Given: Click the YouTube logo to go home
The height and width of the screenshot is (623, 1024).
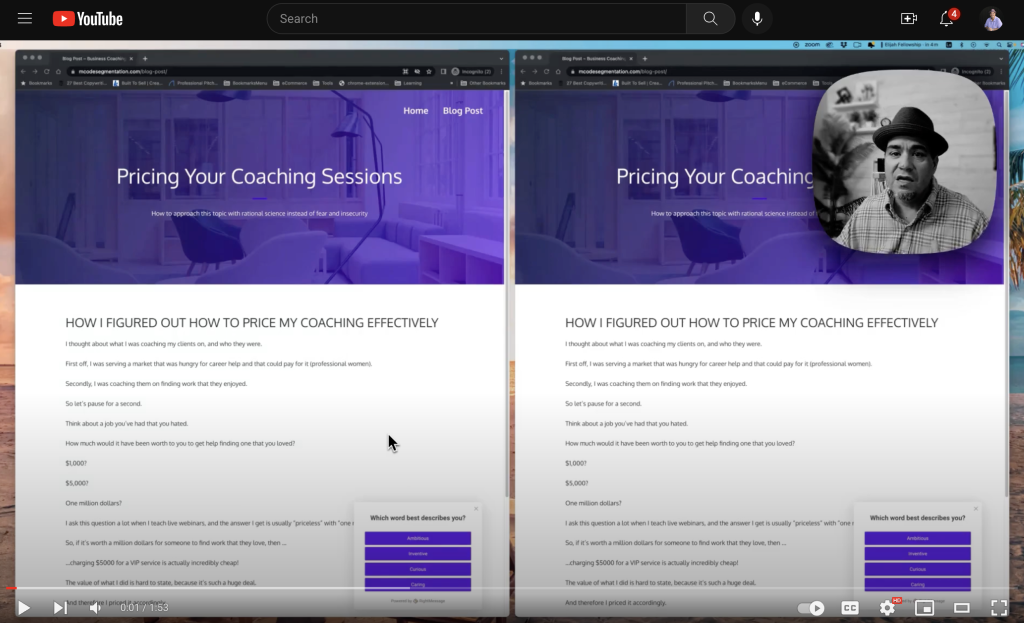Looking at the screenshot, I should [x=88, y=19].
